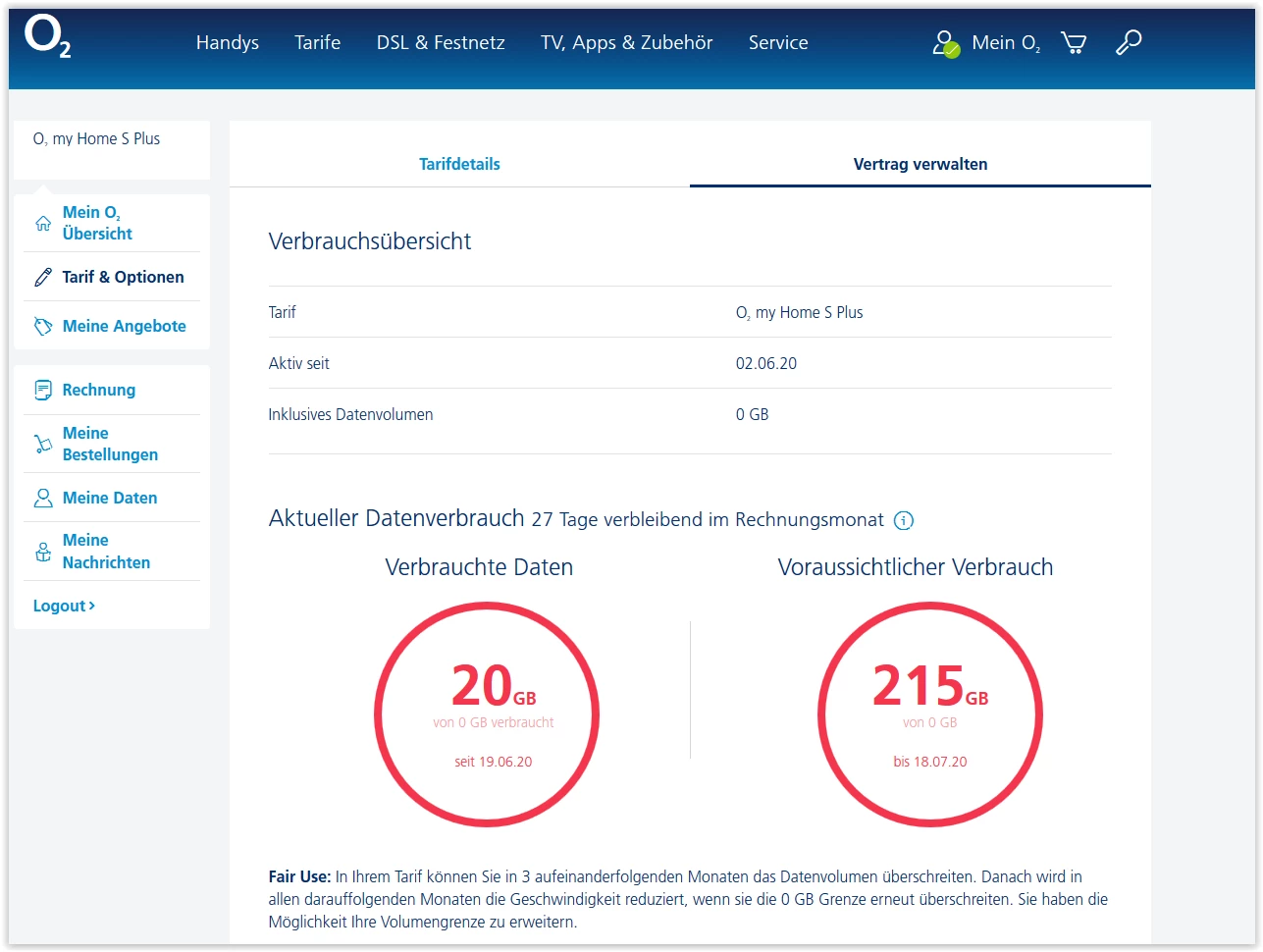Click the 'bis 18.07.20' text
1263x952 pixels.
tap(930, 762)
